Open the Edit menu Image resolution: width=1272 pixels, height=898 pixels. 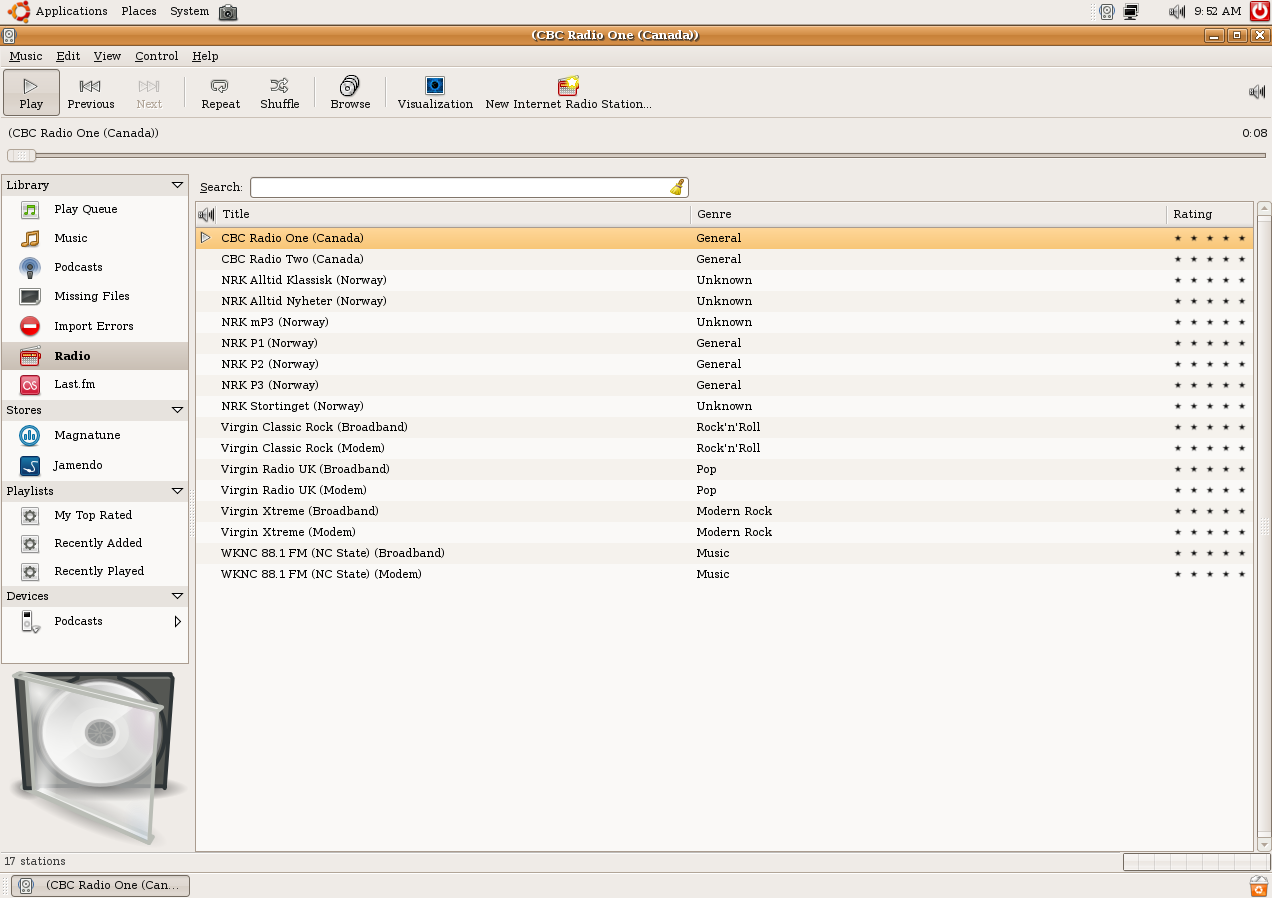click(x=68, y=56)
